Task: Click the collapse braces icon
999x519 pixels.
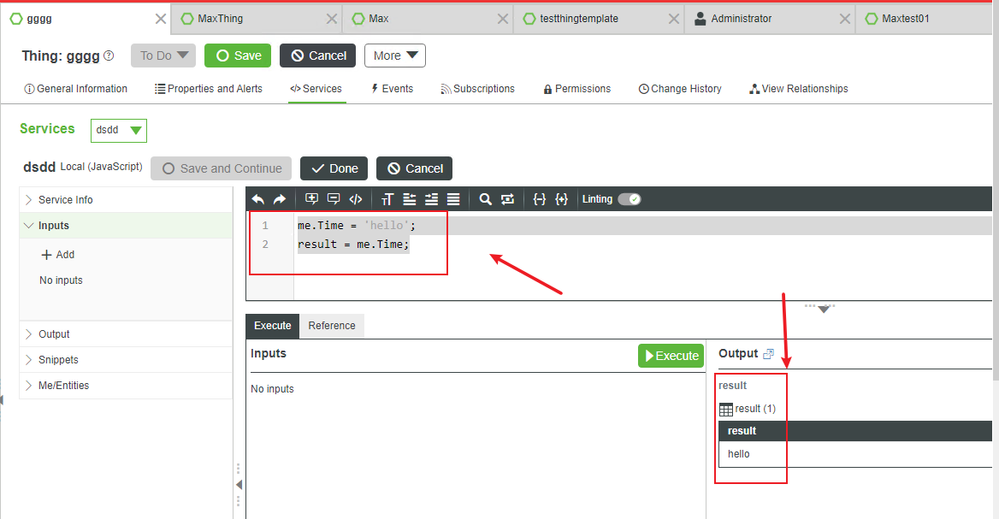Action: click(x=539, y=199)
